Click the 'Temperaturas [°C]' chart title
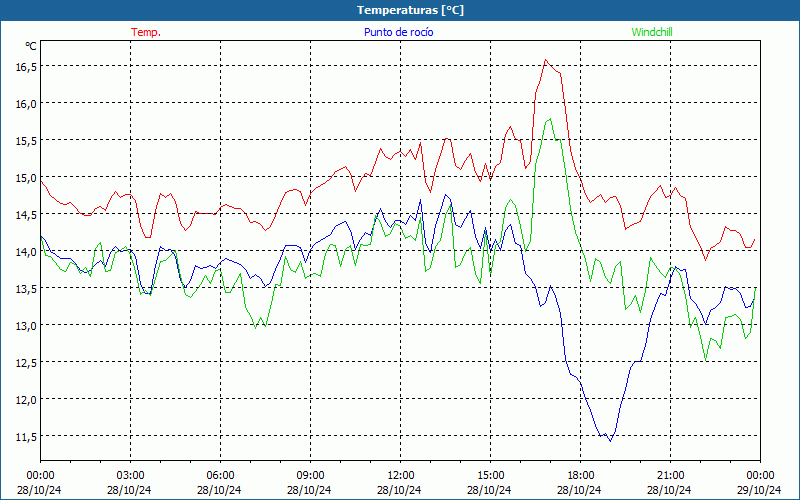 pos(410,10)
